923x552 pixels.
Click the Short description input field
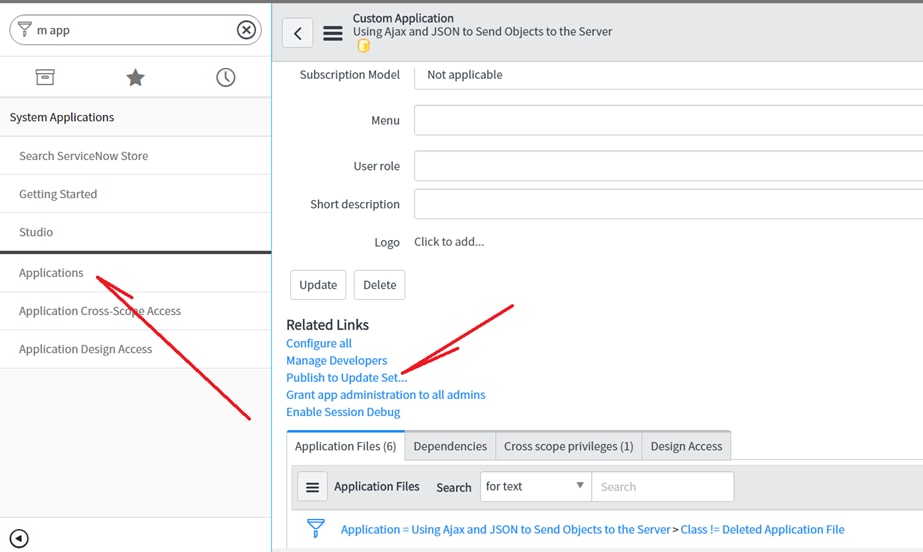(x=668, y=204)
